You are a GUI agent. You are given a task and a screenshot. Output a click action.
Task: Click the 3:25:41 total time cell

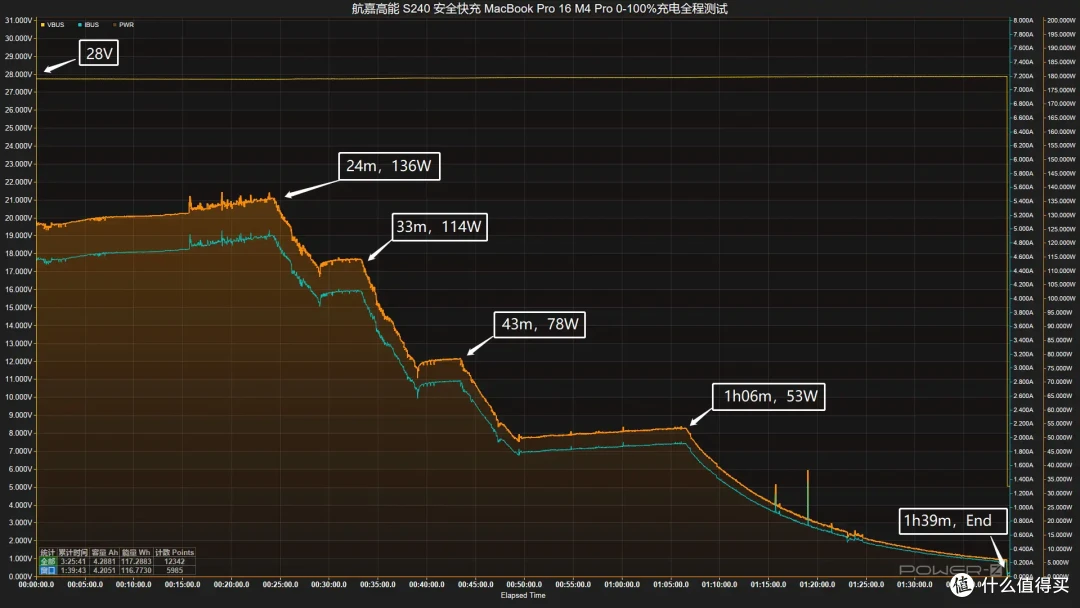73,561
